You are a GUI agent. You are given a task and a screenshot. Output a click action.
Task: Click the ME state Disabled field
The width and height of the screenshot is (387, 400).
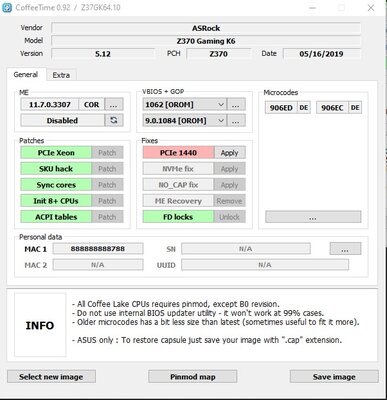62,120
